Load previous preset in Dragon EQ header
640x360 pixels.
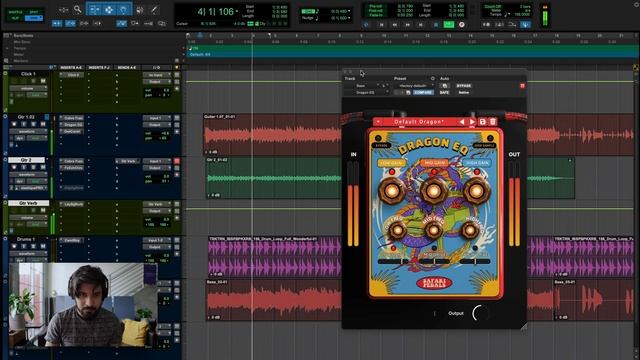pos(462,122)
